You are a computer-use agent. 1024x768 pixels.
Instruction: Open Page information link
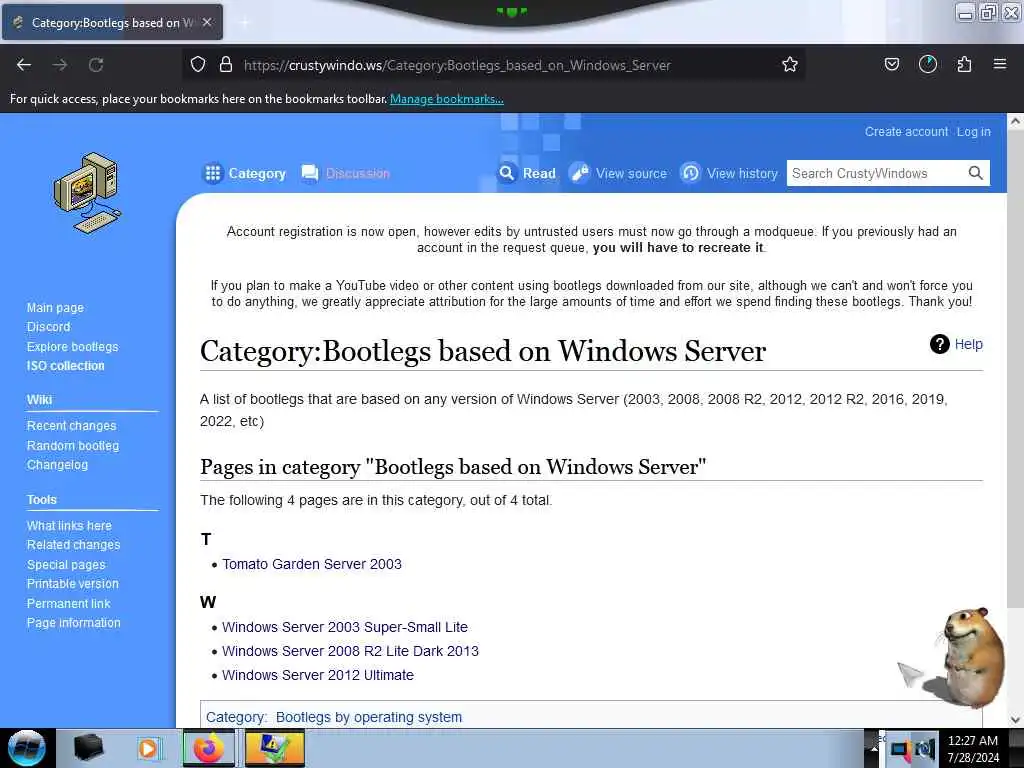[74, 623]
